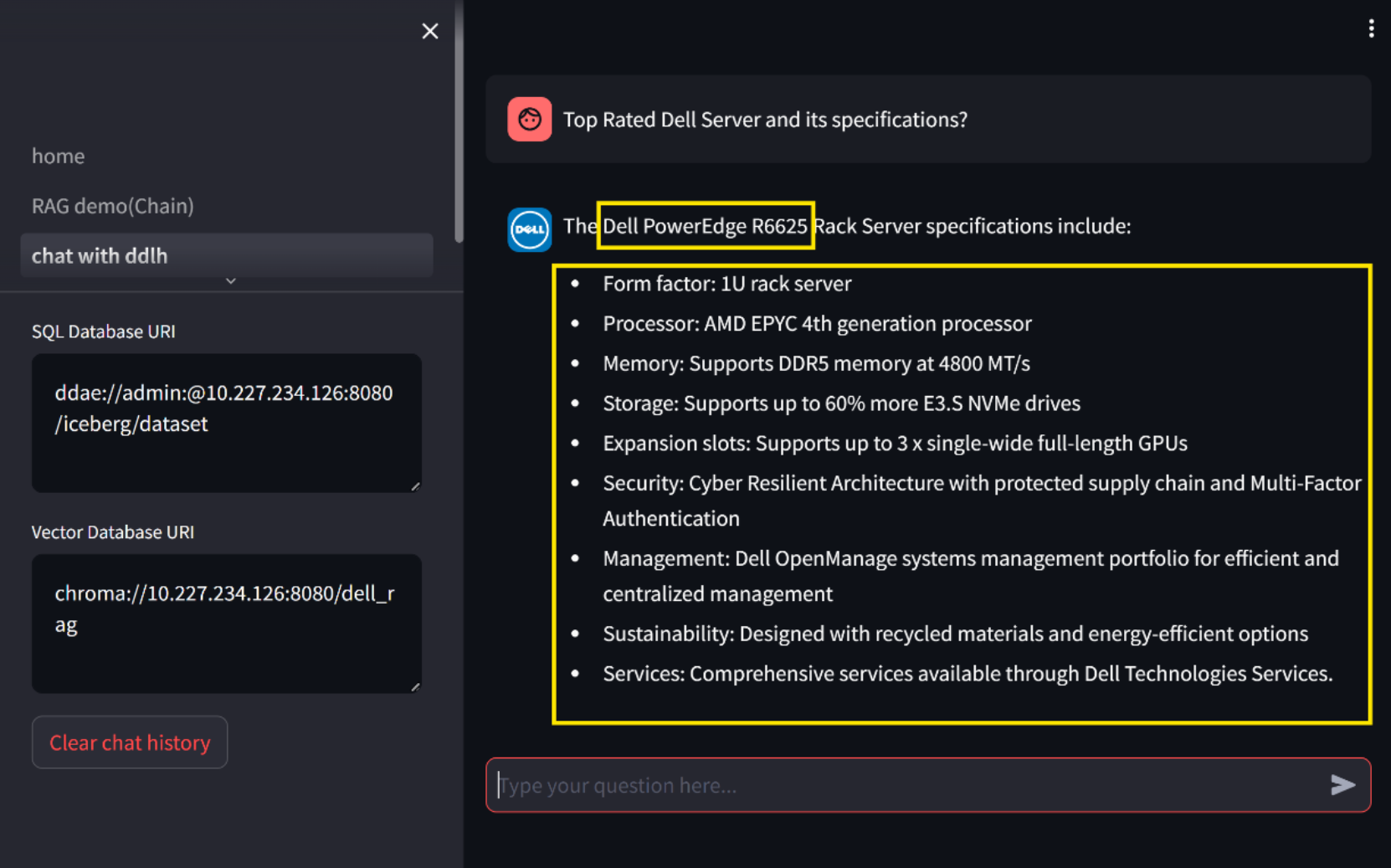Screen dimensions: 1391x868
Task: Click the Vector Database URI label
Action: (x=113, y=532)
